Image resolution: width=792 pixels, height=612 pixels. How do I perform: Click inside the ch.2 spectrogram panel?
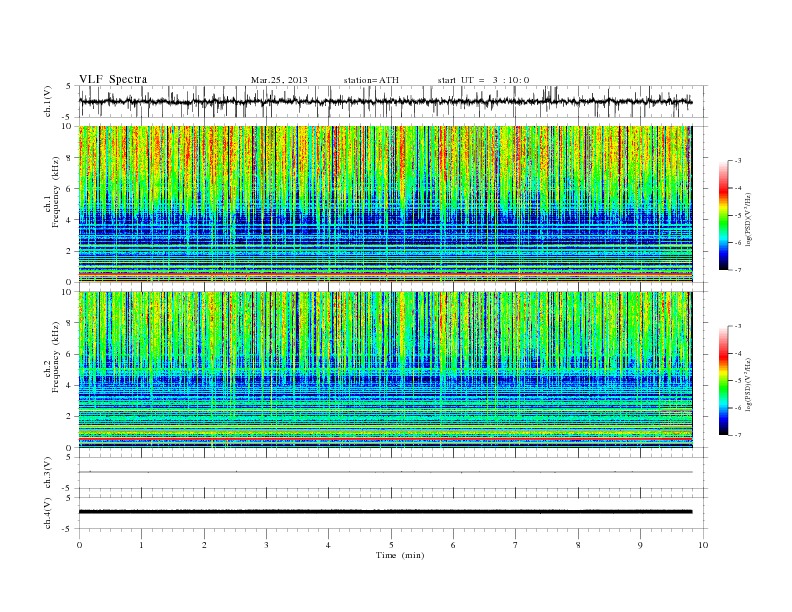tap(385, 370)
